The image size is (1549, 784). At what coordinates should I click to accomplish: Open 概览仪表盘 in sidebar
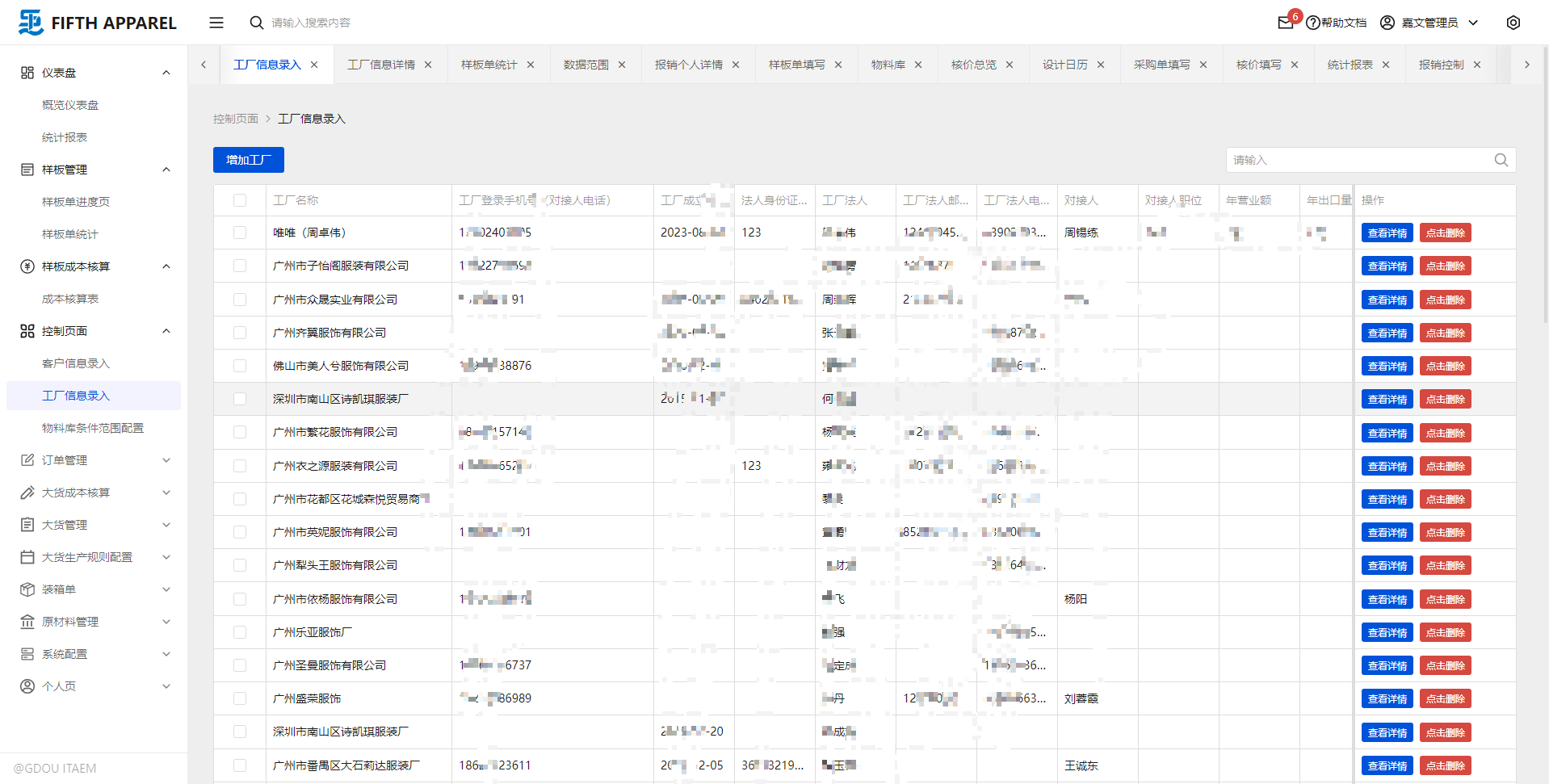(70, 105)
